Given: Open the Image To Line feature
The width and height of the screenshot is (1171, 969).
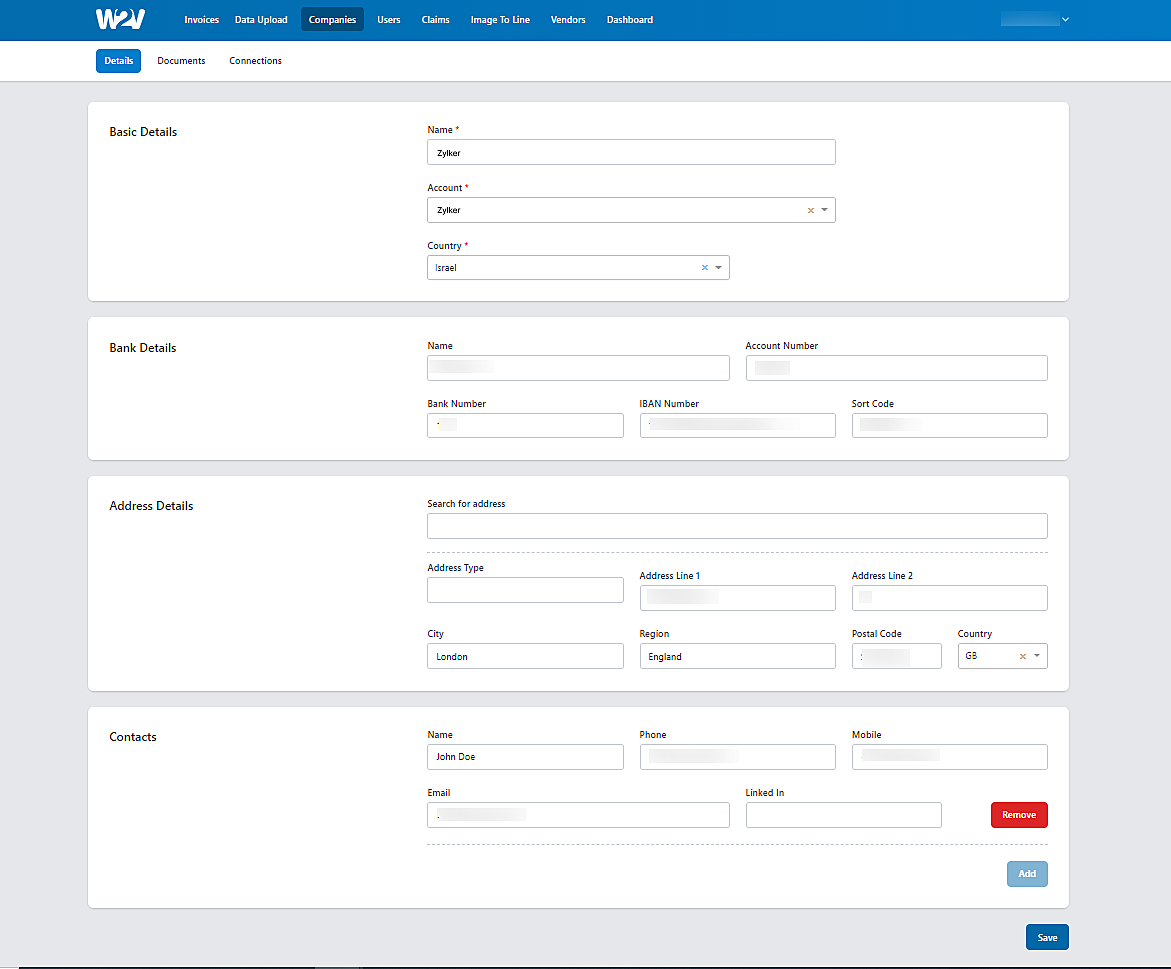Looking at the screenshot, I should pyautogui.click(x=500, y=19).
